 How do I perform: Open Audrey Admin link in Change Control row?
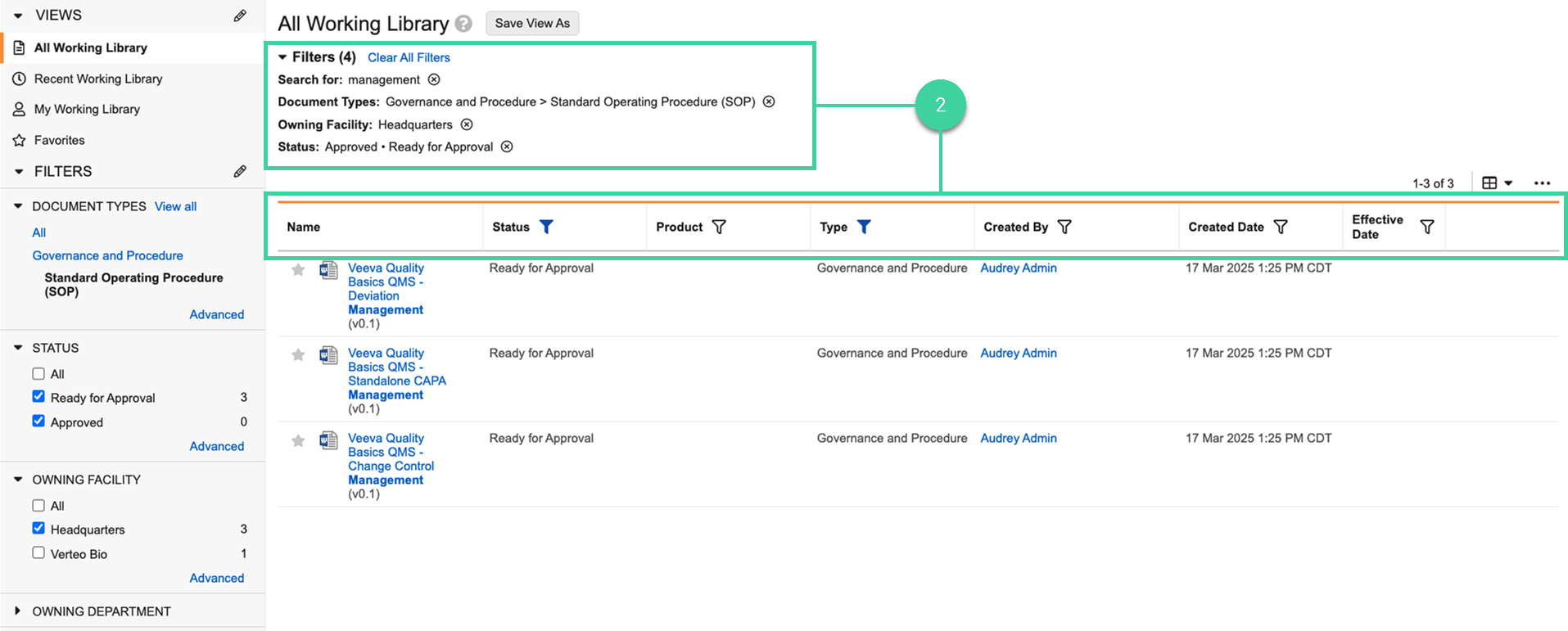(1019, 438)
